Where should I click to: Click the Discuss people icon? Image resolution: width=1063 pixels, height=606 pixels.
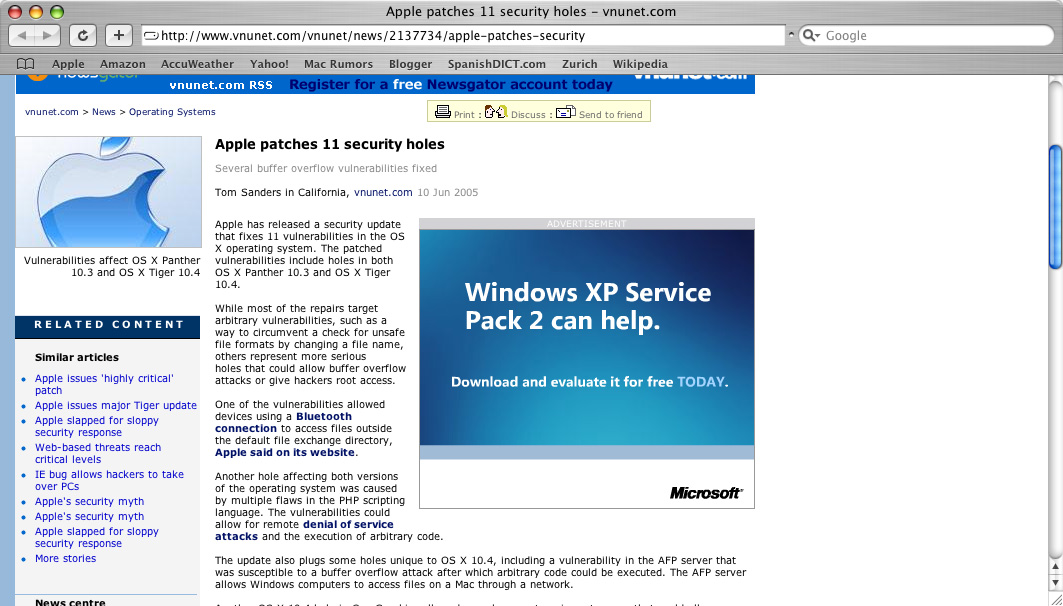tap(496, 111)
